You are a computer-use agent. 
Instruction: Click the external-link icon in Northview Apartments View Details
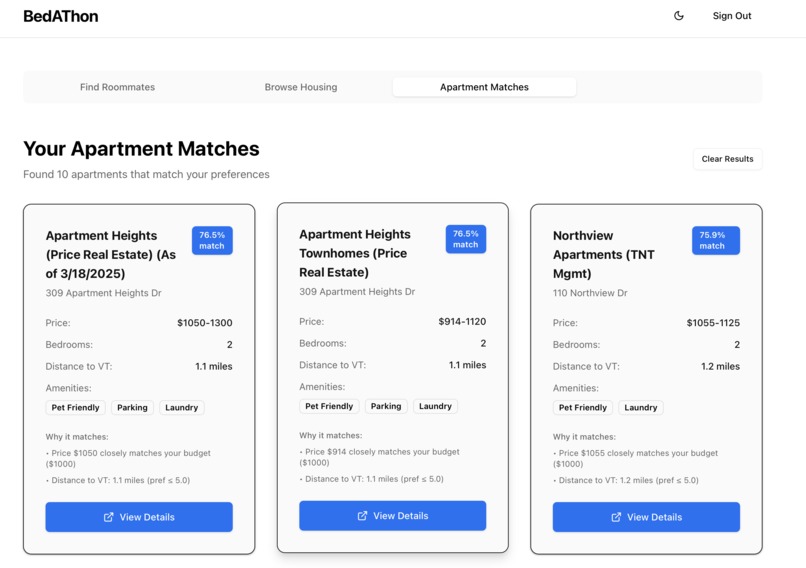[616, 517]
